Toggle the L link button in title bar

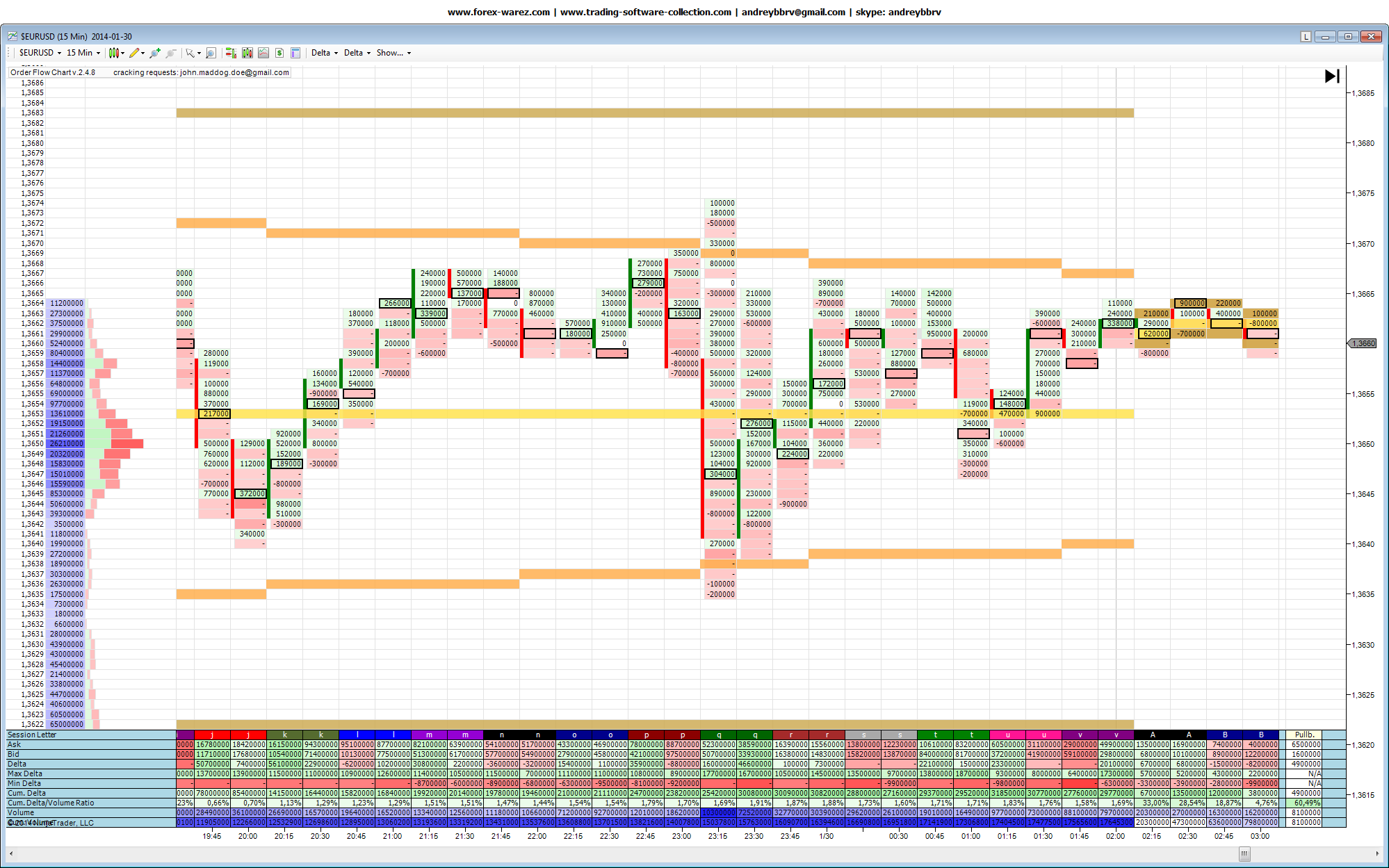pos(1306,37)
